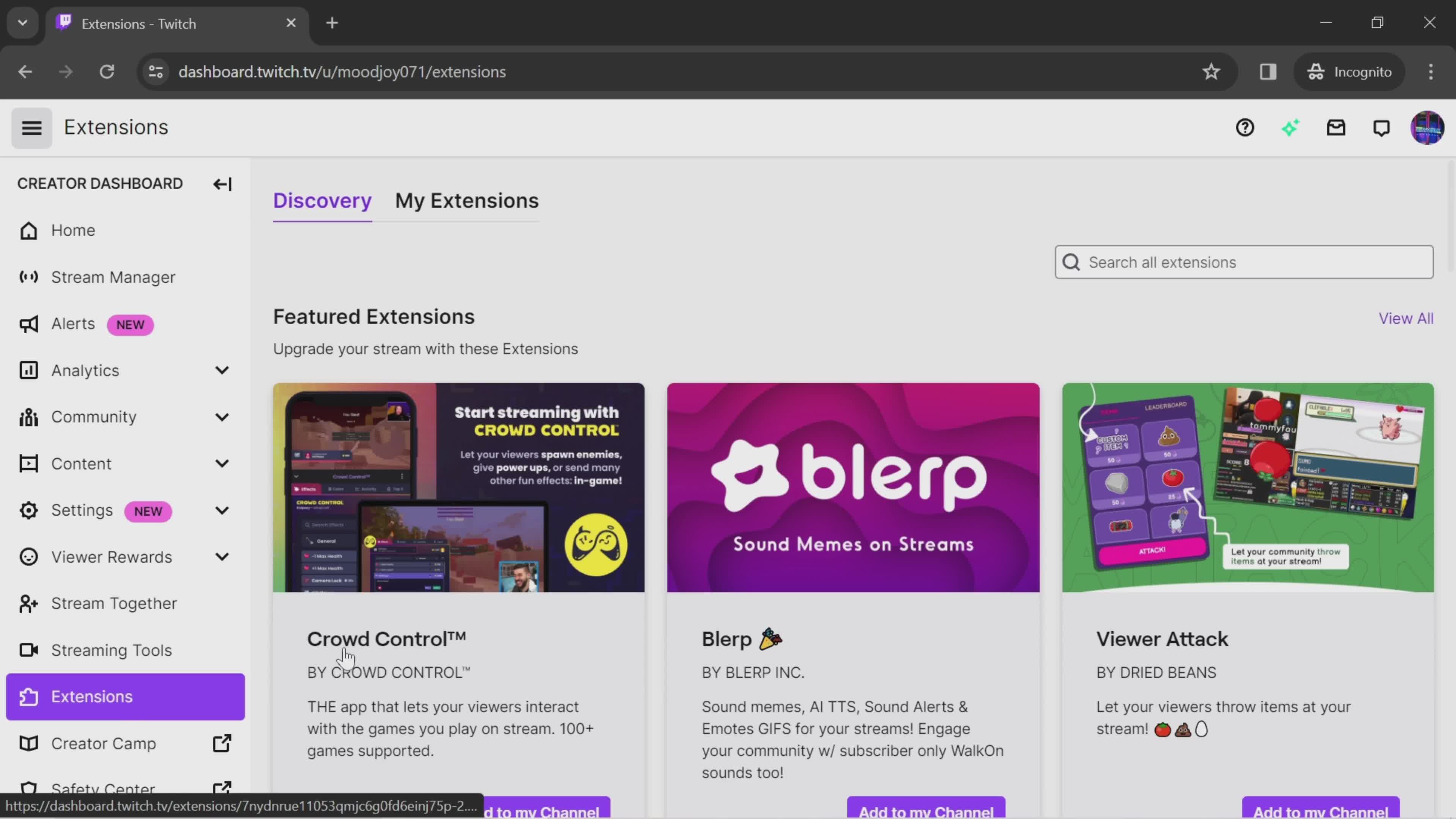The height and width of the screenshot is (819, 1456).
Task: Close the Extensions - Twitch tab
Action: [291, 23]
